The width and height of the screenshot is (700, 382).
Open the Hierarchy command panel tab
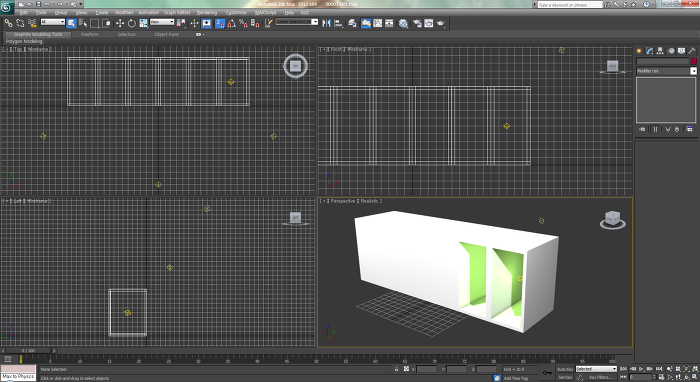[660, 51]
